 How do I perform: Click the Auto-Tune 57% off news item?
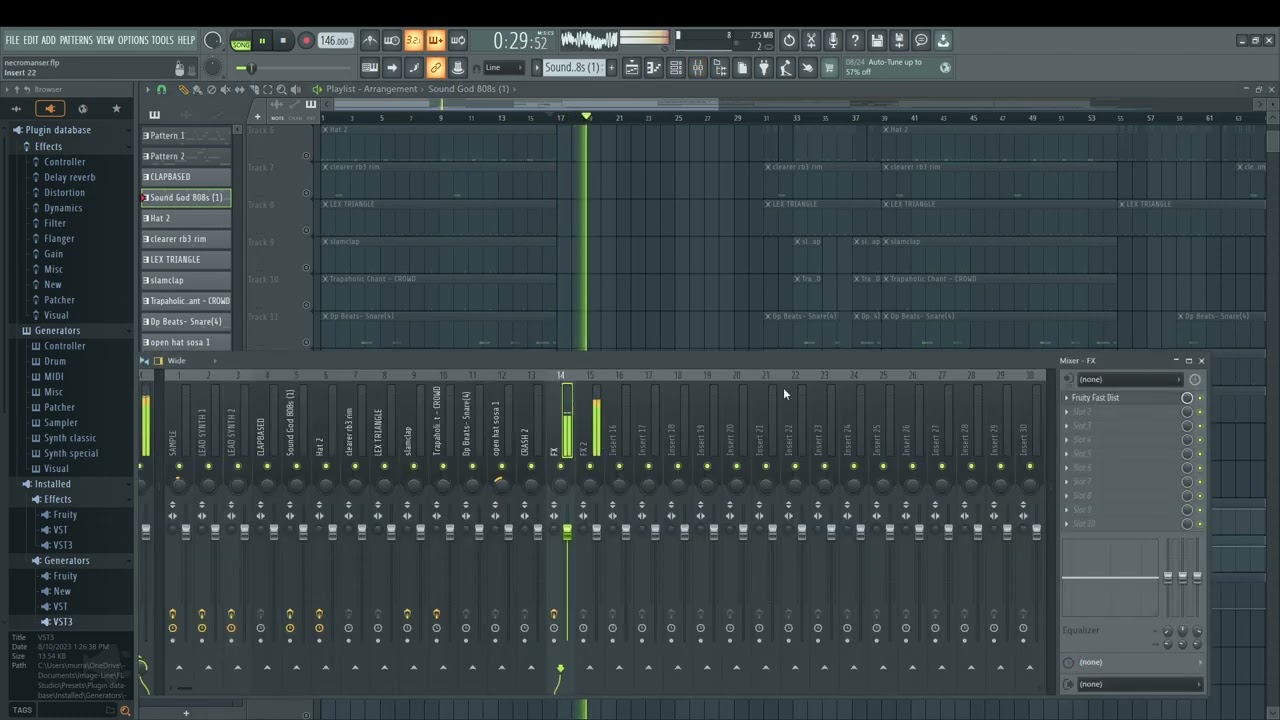coord(895,67)
